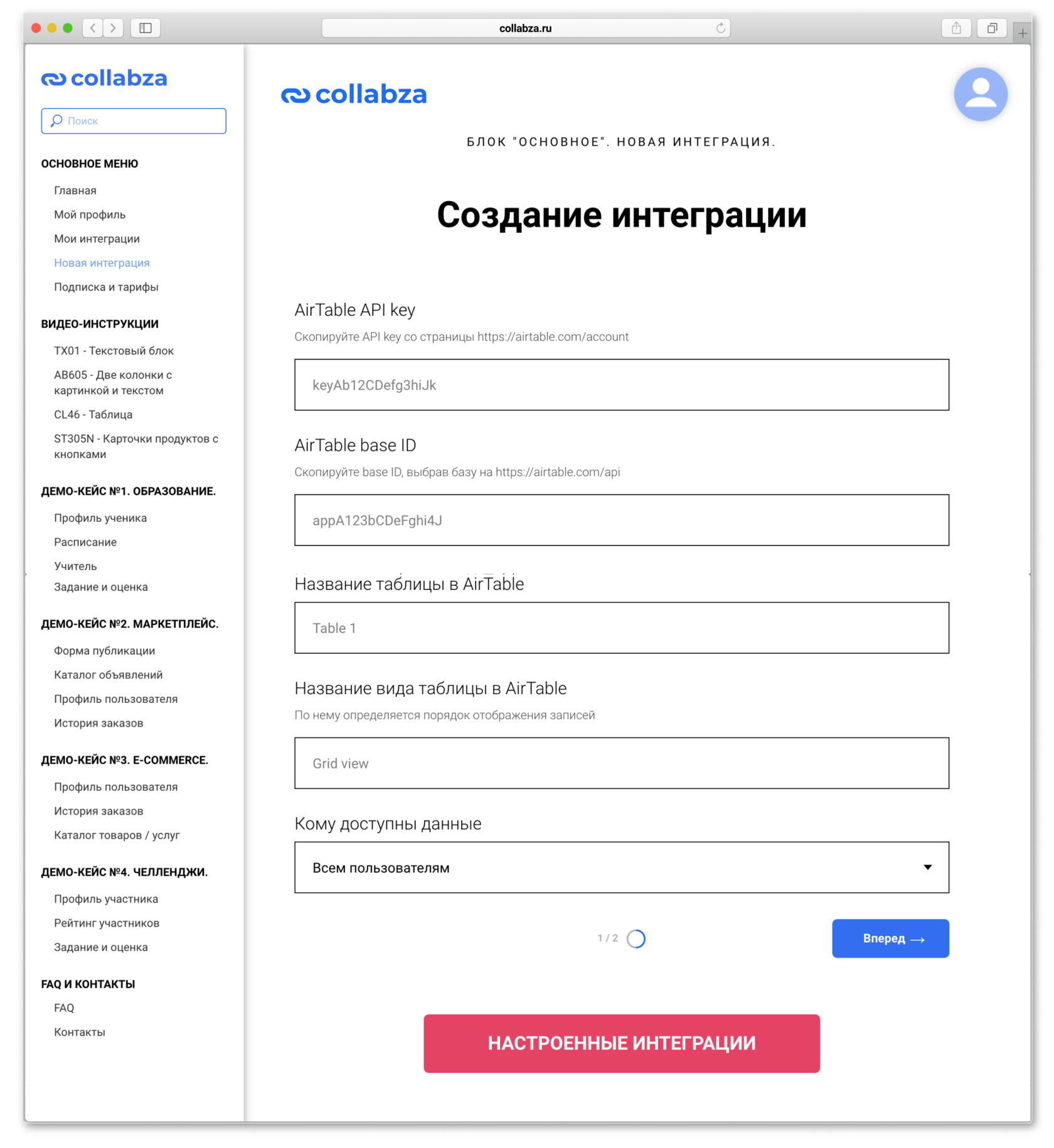Click the search magnifier icon in the sidebar
1054x1148 pixels.
tap(56, 121)
